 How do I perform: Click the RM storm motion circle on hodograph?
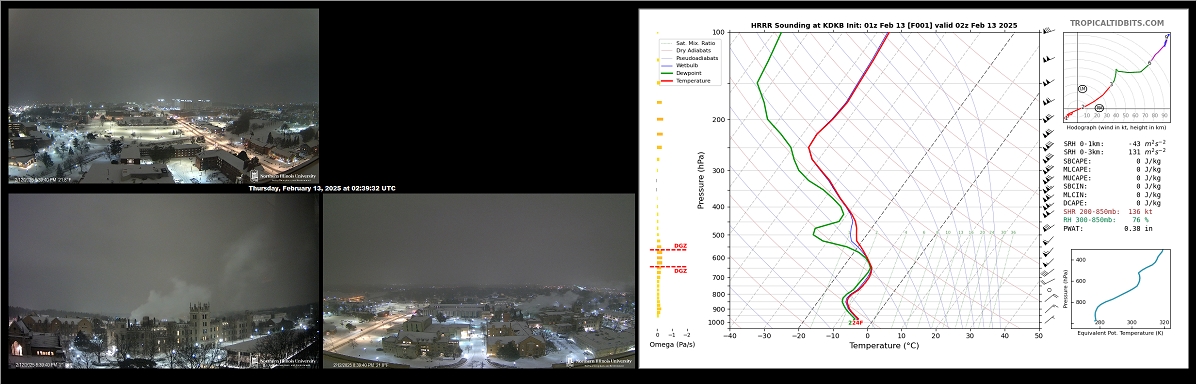(1099, 108)
